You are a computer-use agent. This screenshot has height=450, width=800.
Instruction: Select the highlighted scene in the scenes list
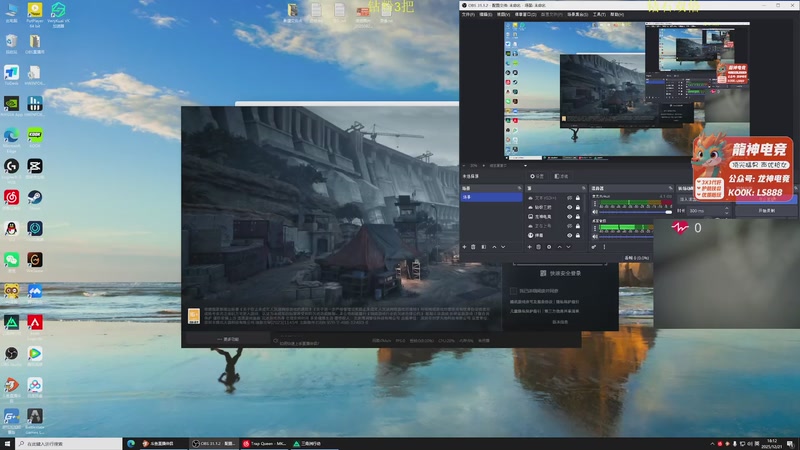point(491,197)
